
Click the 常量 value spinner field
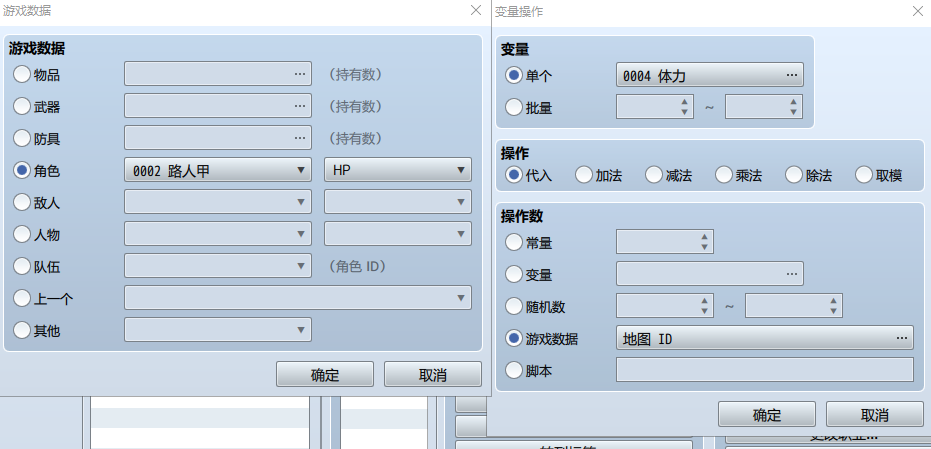pos(665,242)
